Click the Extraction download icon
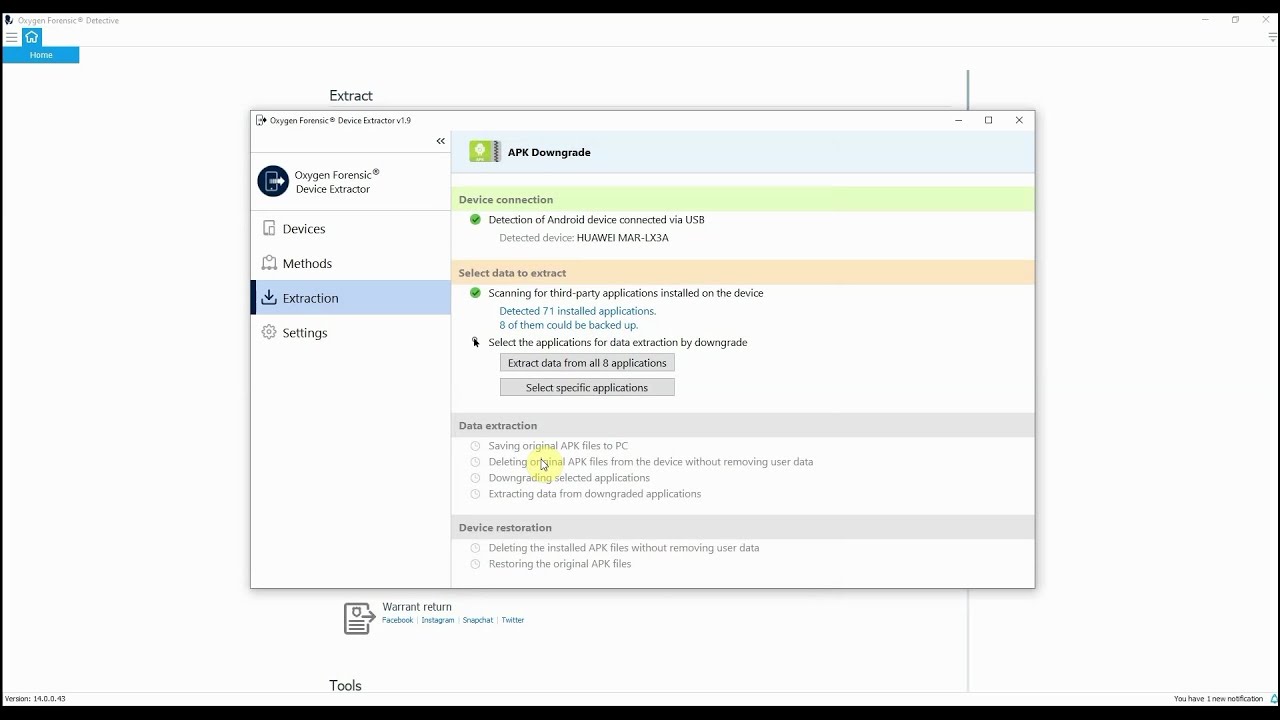Screen dimensions: 1280x720 tap(269, 297)
